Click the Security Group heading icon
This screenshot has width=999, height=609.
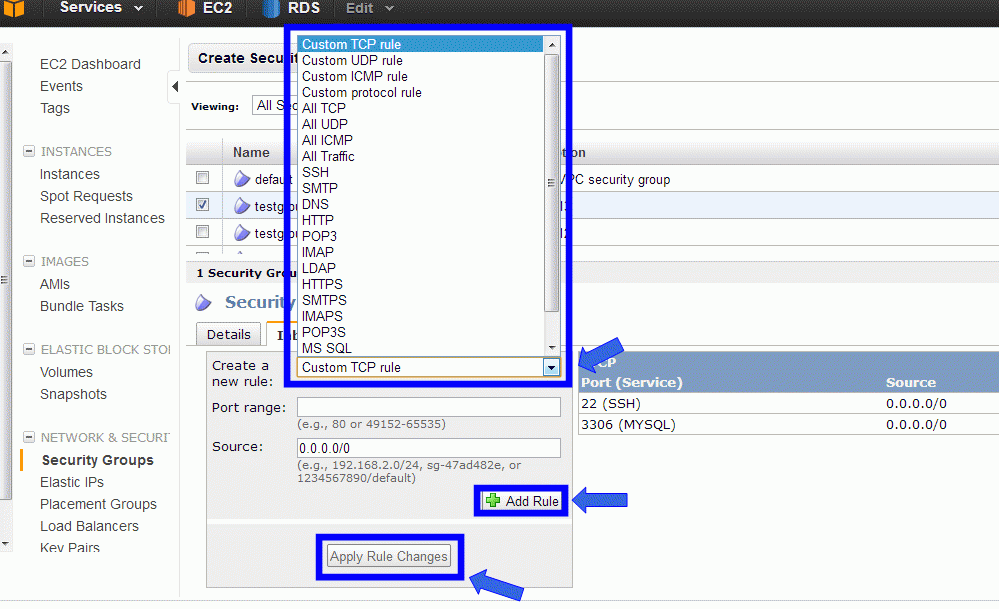tap(203, 303)
